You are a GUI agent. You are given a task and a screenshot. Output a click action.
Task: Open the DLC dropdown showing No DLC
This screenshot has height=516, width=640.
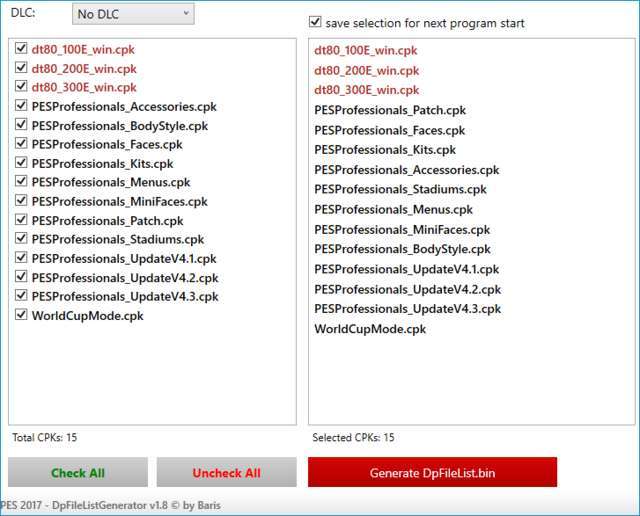coord(133,14)
